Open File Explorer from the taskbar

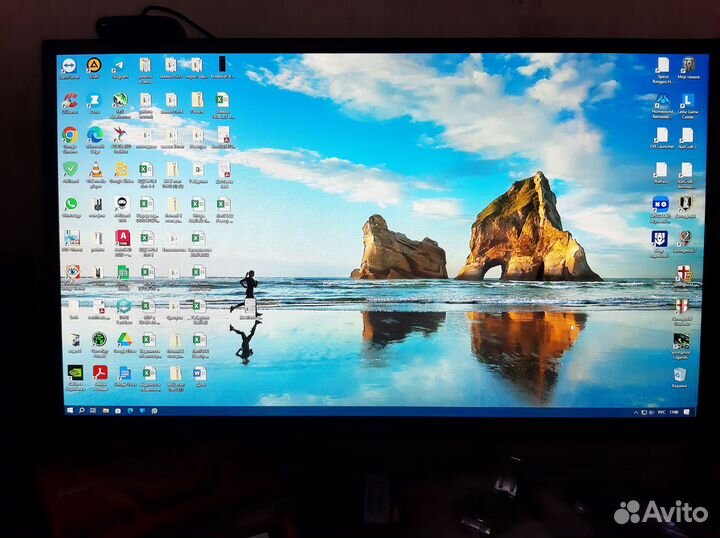[x=106, y=410]
